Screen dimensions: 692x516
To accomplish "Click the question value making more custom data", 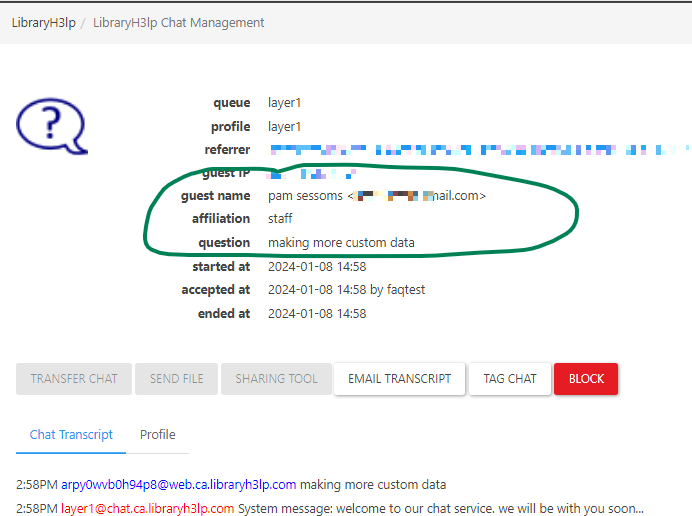I will pos(341,243).
